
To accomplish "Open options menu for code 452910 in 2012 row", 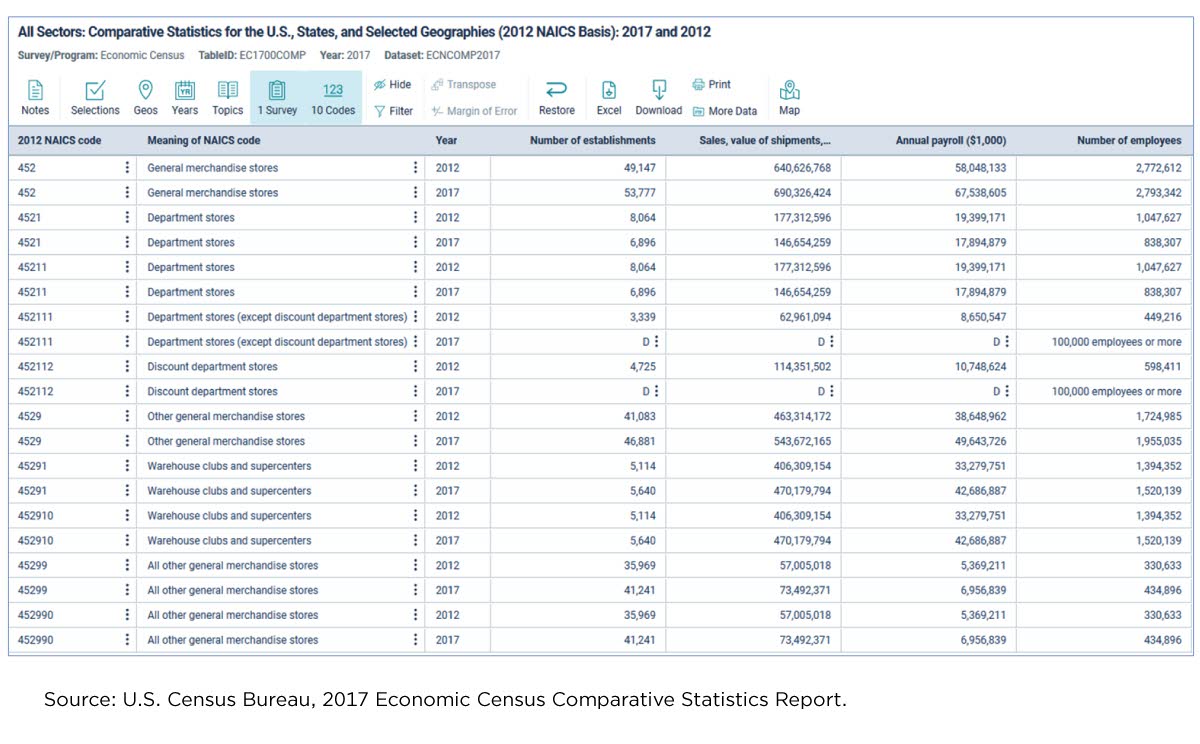I will click(127, 515).
